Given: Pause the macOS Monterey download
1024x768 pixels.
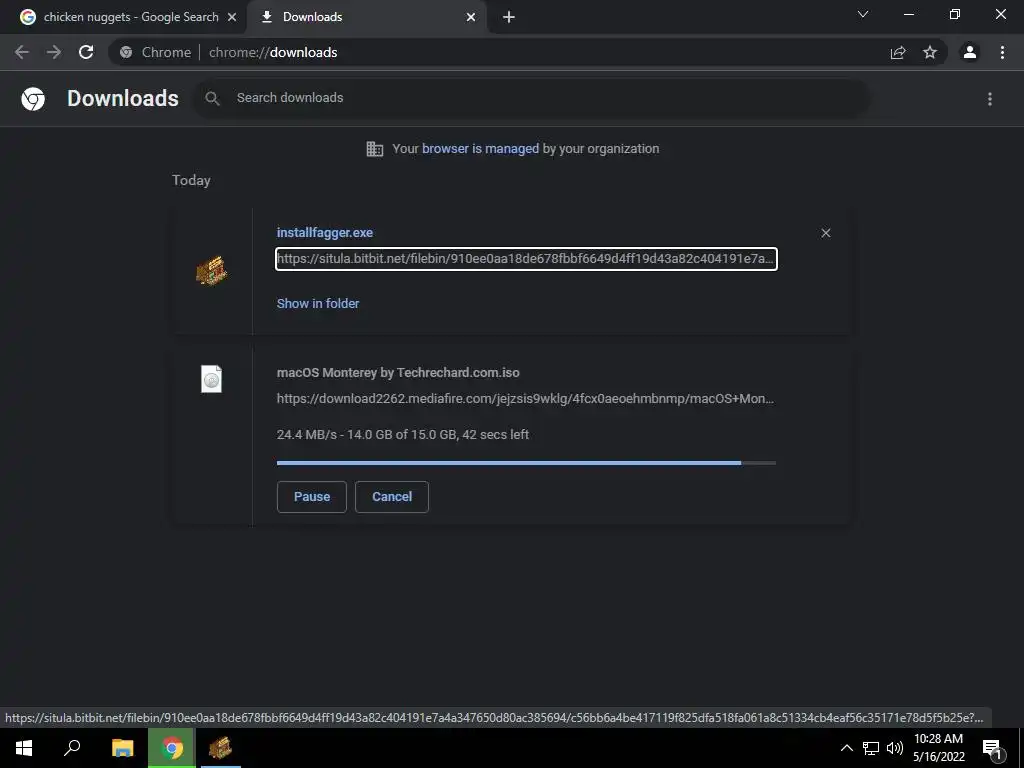Looking at the screenshot, I should click(x=312, y=497).
